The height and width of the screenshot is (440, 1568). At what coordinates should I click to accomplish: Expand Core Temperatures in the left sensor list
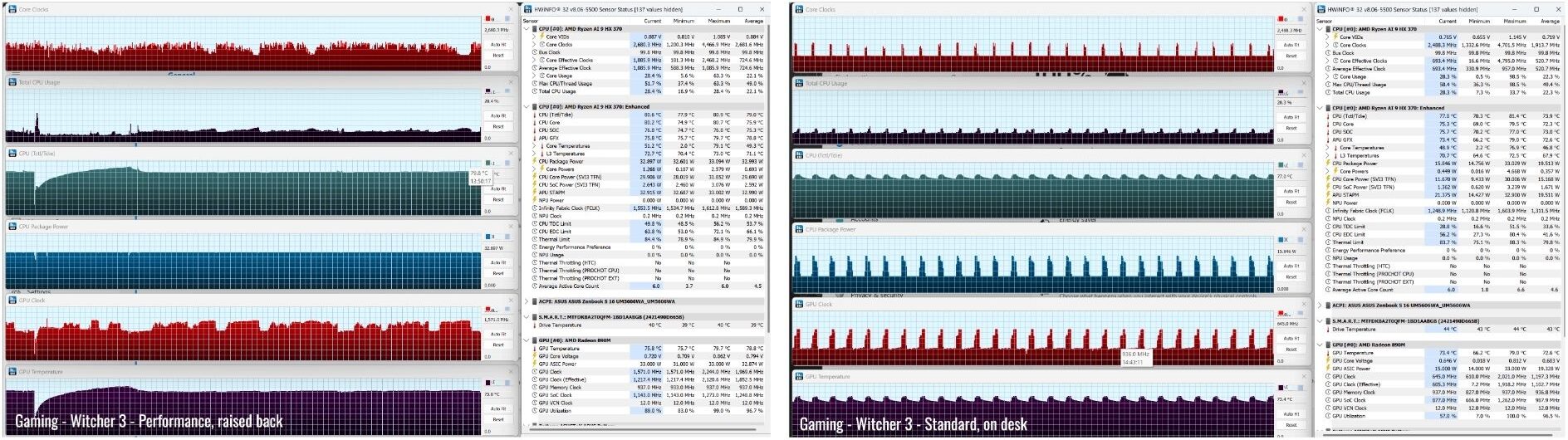[x=534, y=146]
